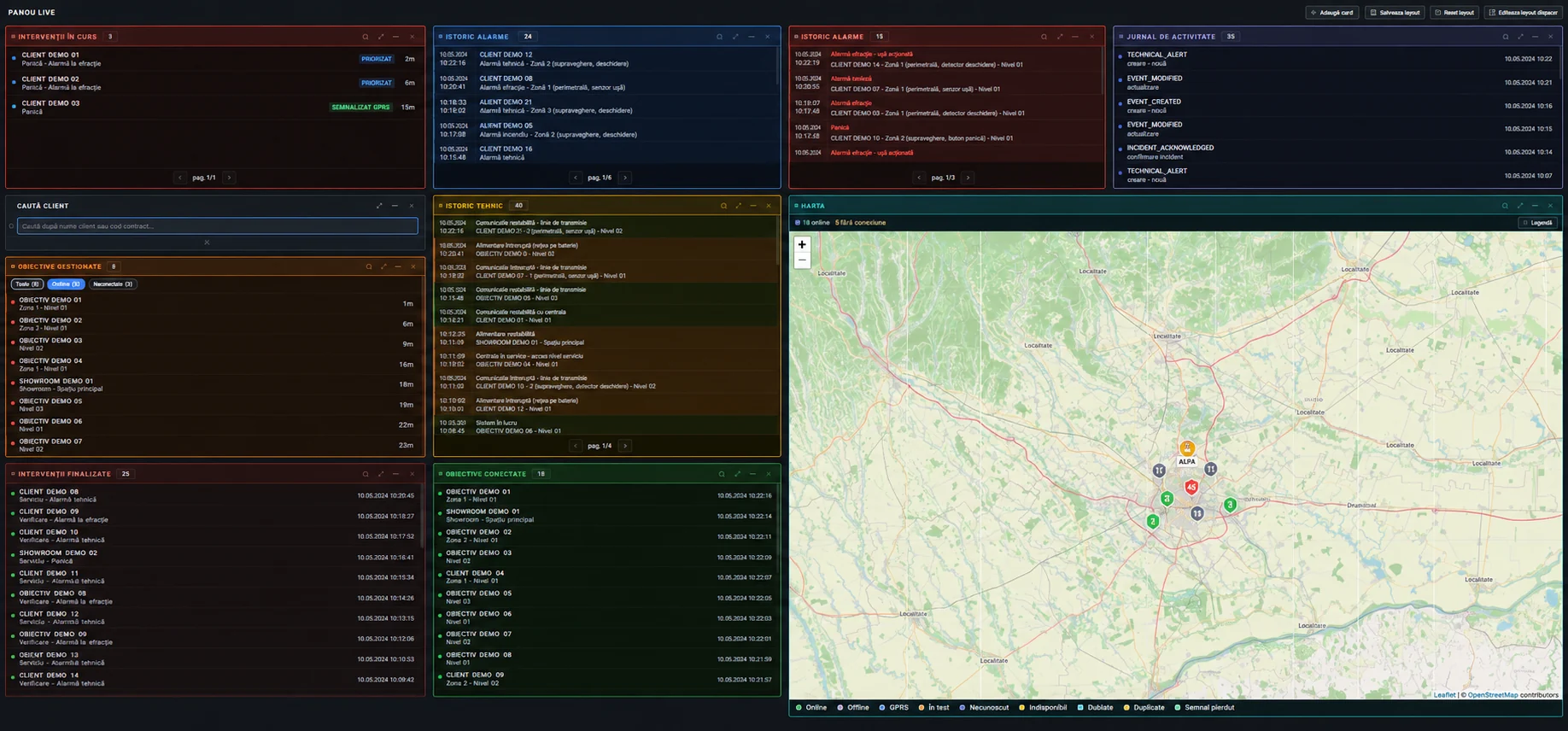
Task: Clear the client search with X
Action: click(x=207, y=243)
